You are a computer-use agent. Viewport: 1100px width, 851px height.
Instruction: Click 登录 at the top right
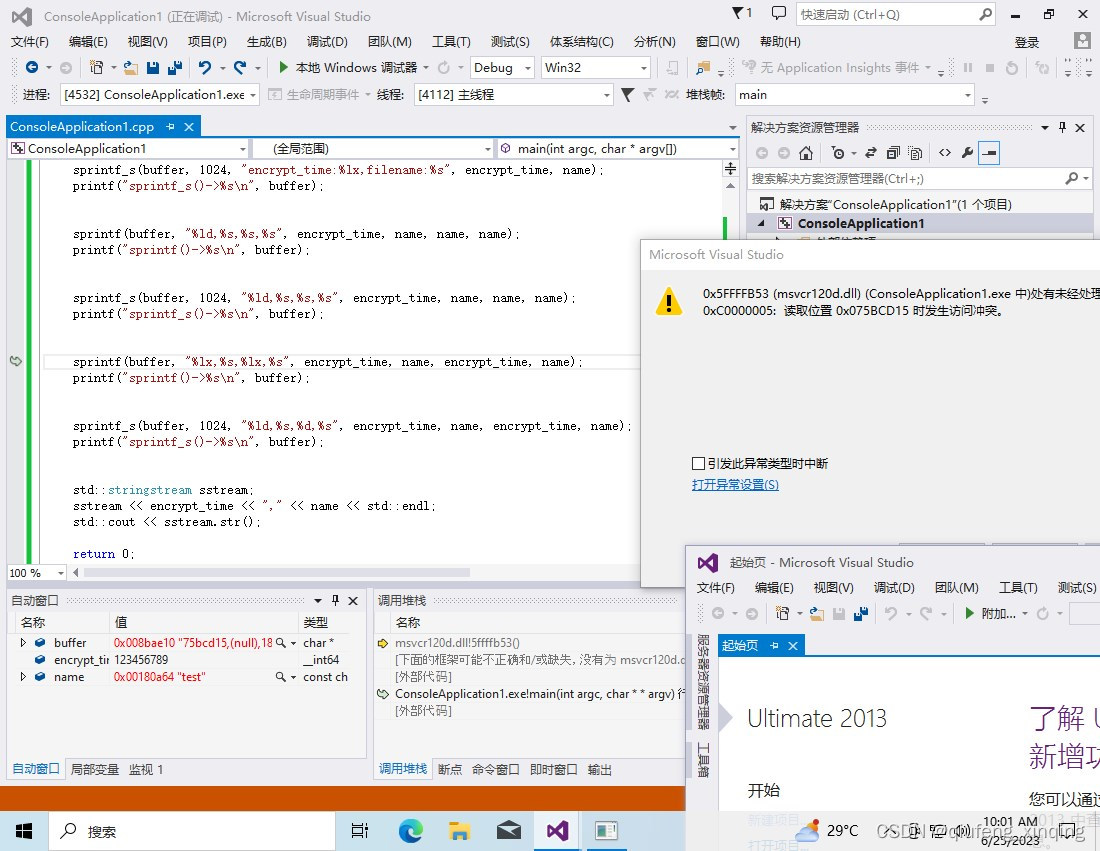(x=1026, y=41)
